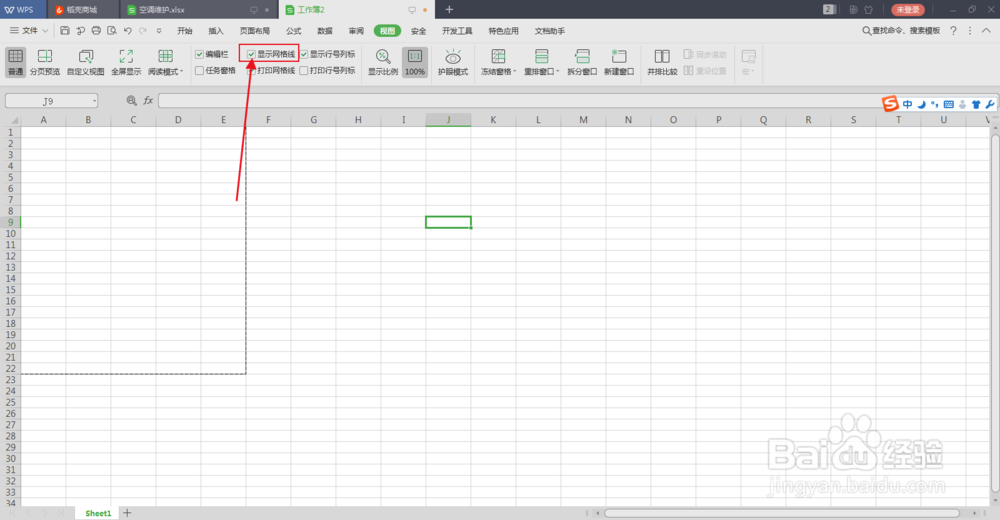
Task: Add a new document tab with plus
Action: 449,10
